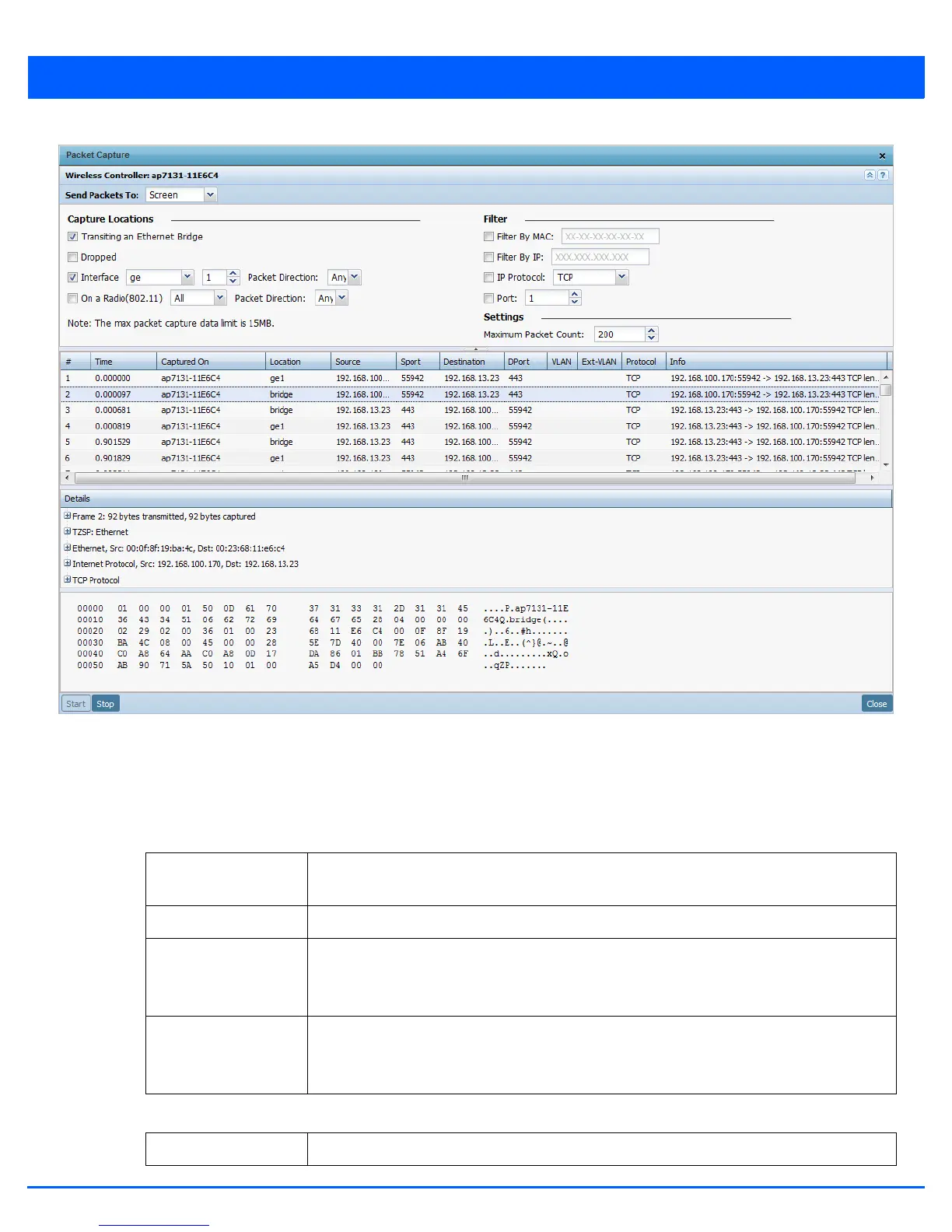Image resolution: width=952 pixels, height=1232 pixels.
Task: Toggle Transiting an Ethernet Bridge checkbox
Action: pos(72,236)
